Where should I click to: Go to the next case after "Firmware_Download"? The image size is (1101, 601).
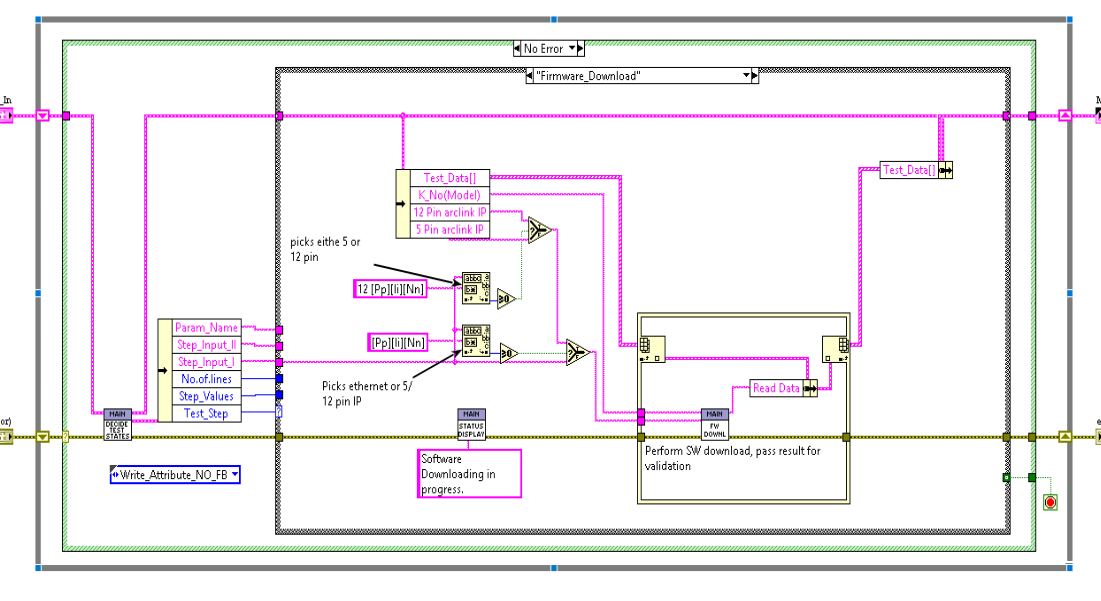pyautogui.click(x=755, y=76)
